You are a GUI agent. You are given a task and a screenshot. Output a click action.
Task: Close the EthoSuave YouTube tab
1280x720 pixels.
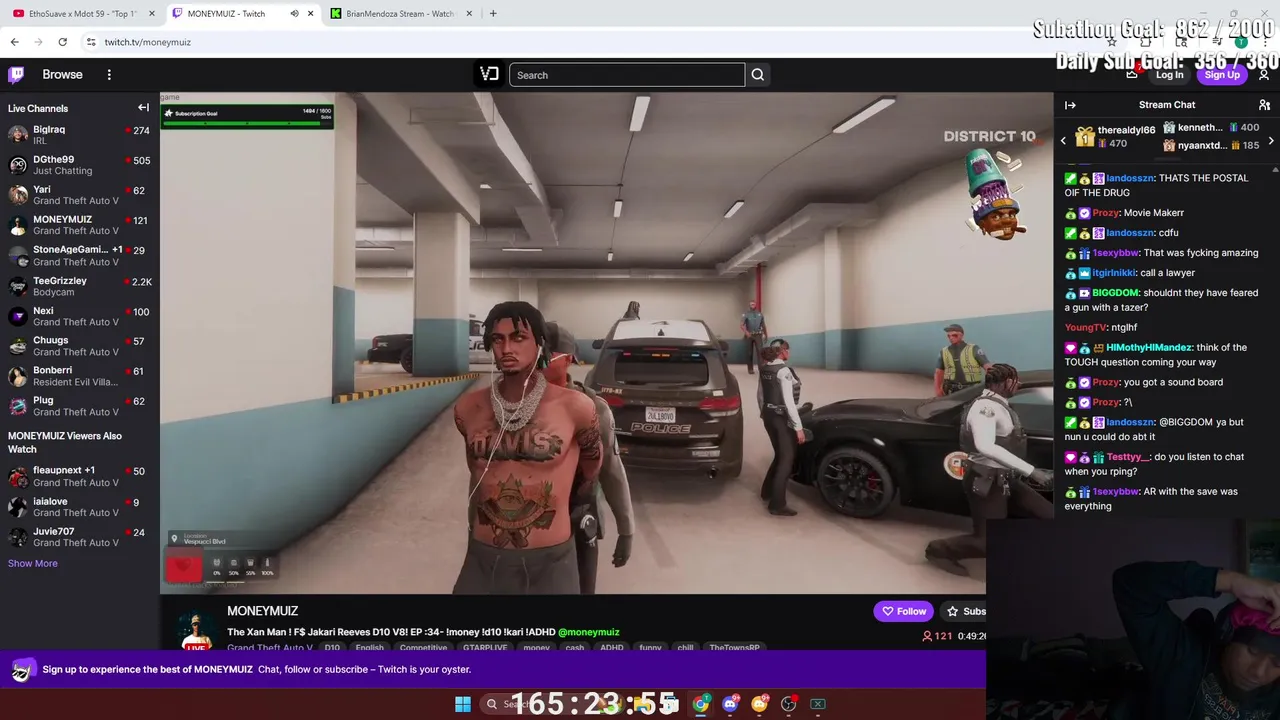click(151, 14)
